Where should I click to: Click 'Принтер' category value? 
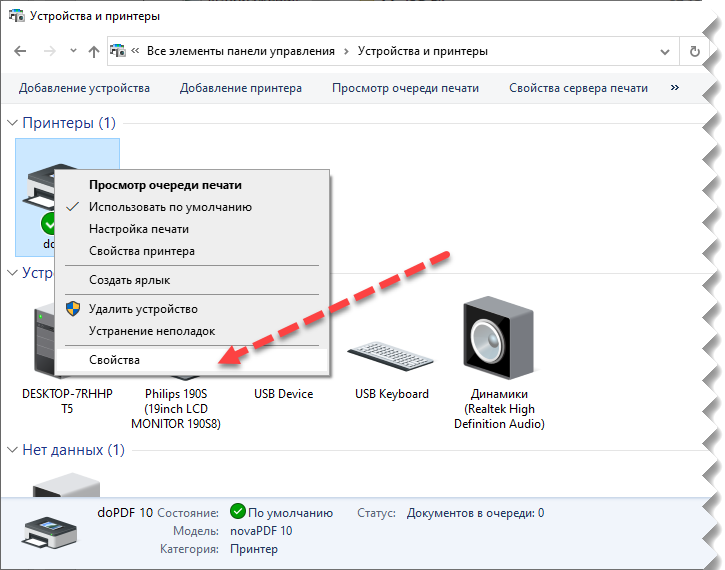click(254, 549)
